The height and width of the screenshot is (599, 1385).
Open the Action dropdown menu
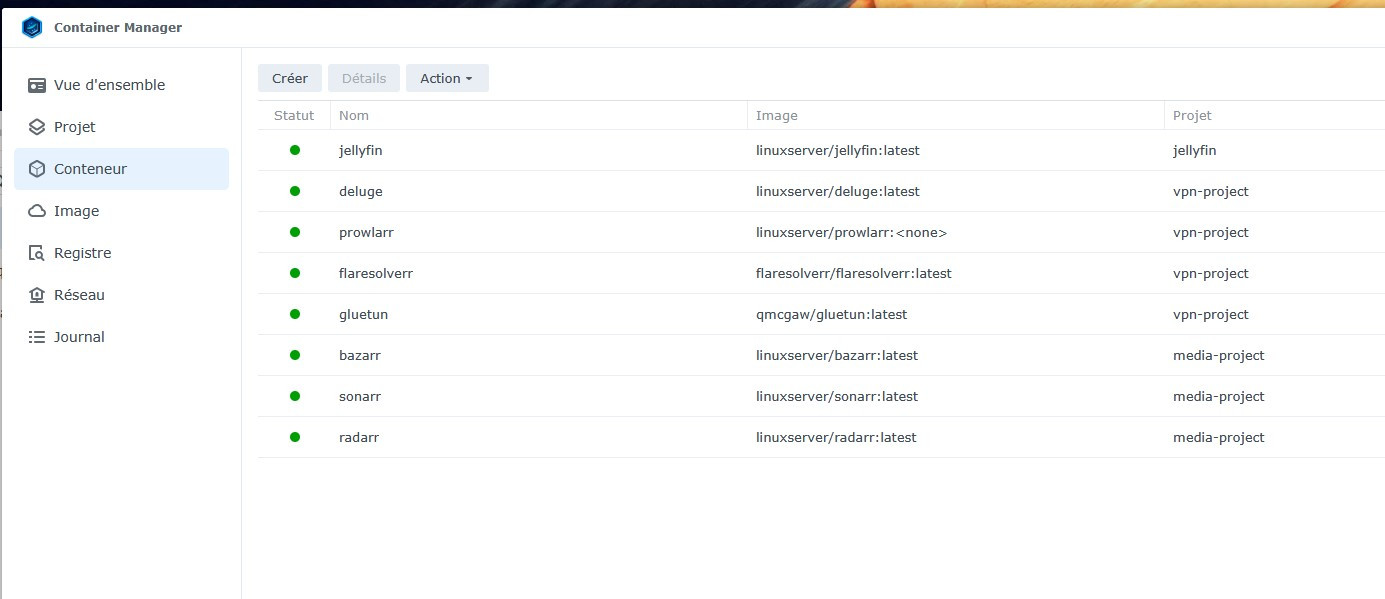point(447,78)
